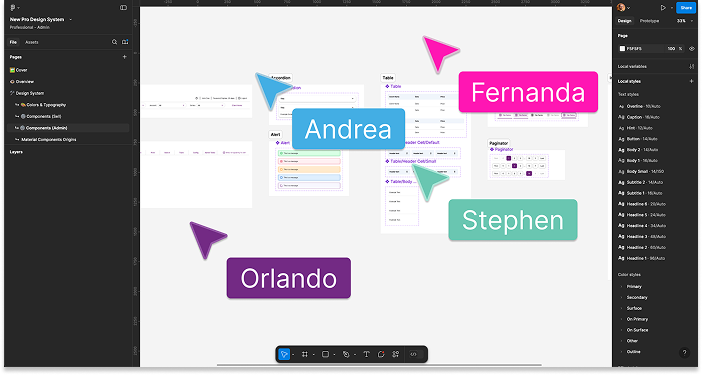This screenshot has height=375, width=702.
Task: Click the Layers section header
Action: click(16, 152)
